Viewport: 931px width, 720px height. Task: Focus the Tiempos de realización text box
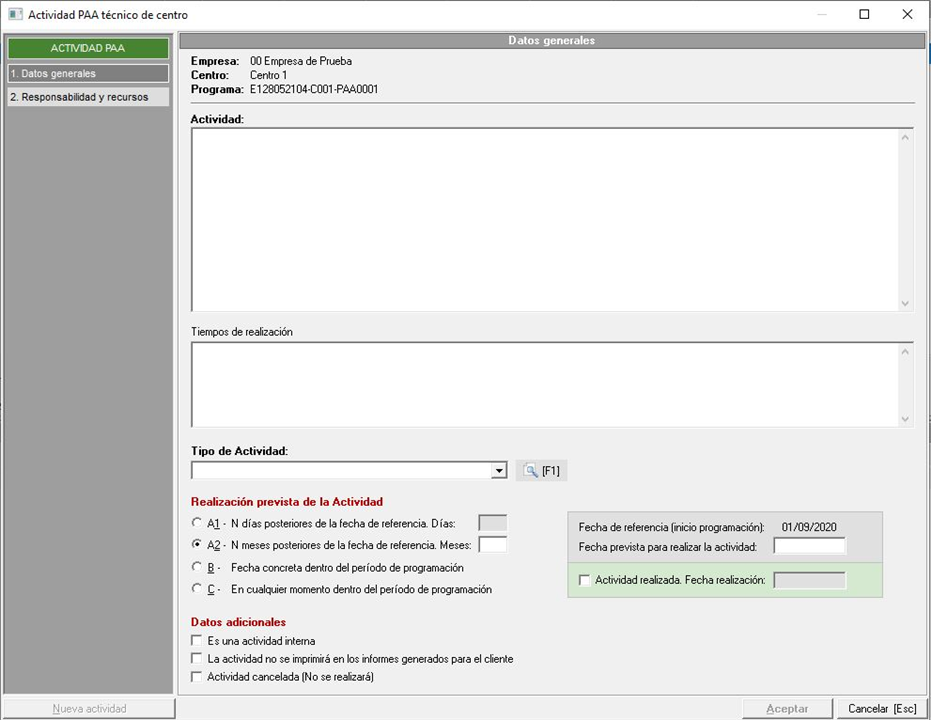[545, 385]
